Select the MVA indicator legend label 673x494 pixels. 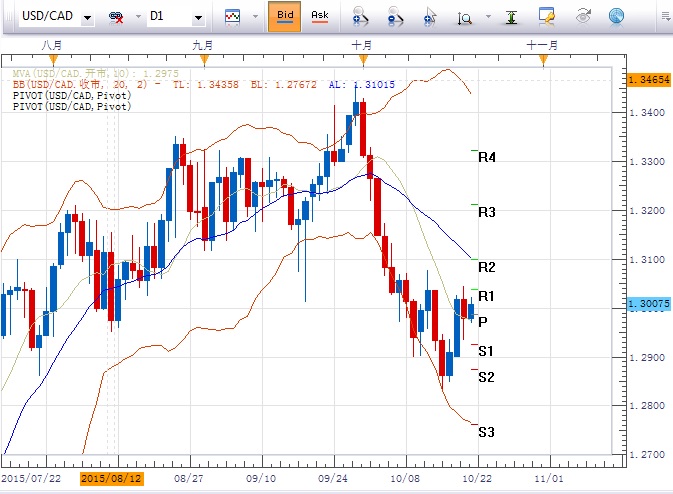(95, 73)
